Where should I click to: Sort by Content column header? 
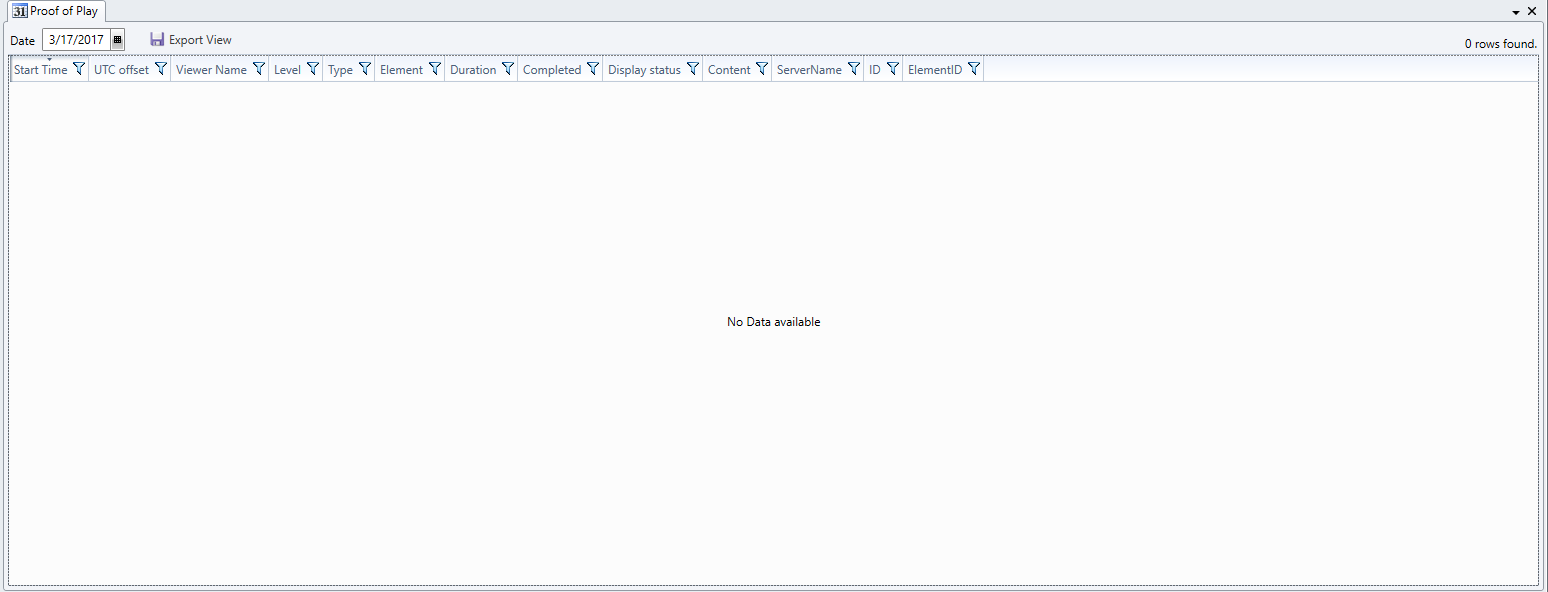pyautogui.click(x=729, y=70)
